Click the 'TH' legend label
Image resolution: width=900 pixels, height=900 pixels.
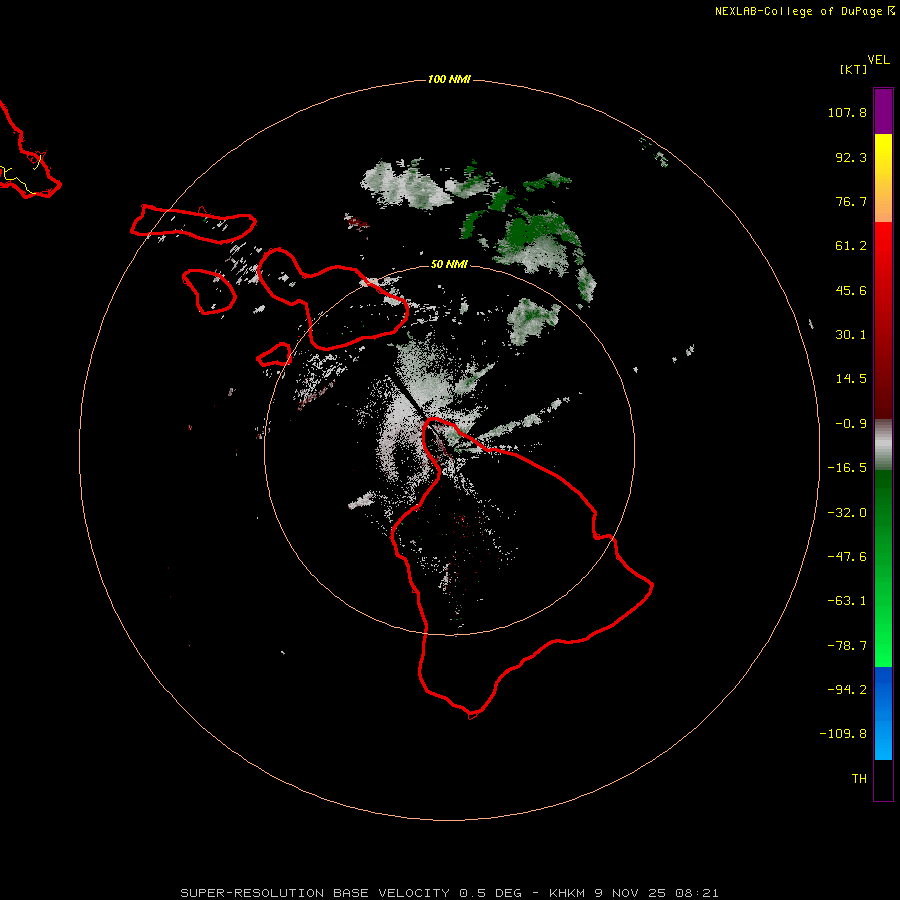[x=859, y=778]
